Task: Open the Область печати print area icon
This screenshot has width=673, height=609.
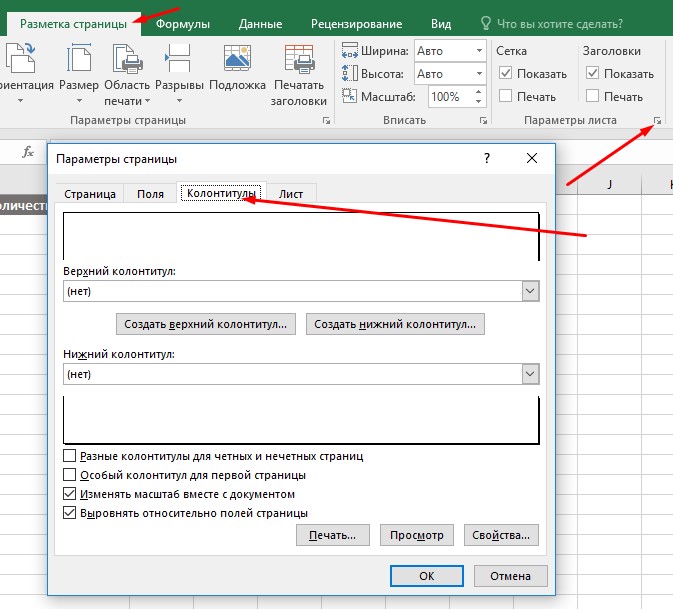Action: (126, 62)
